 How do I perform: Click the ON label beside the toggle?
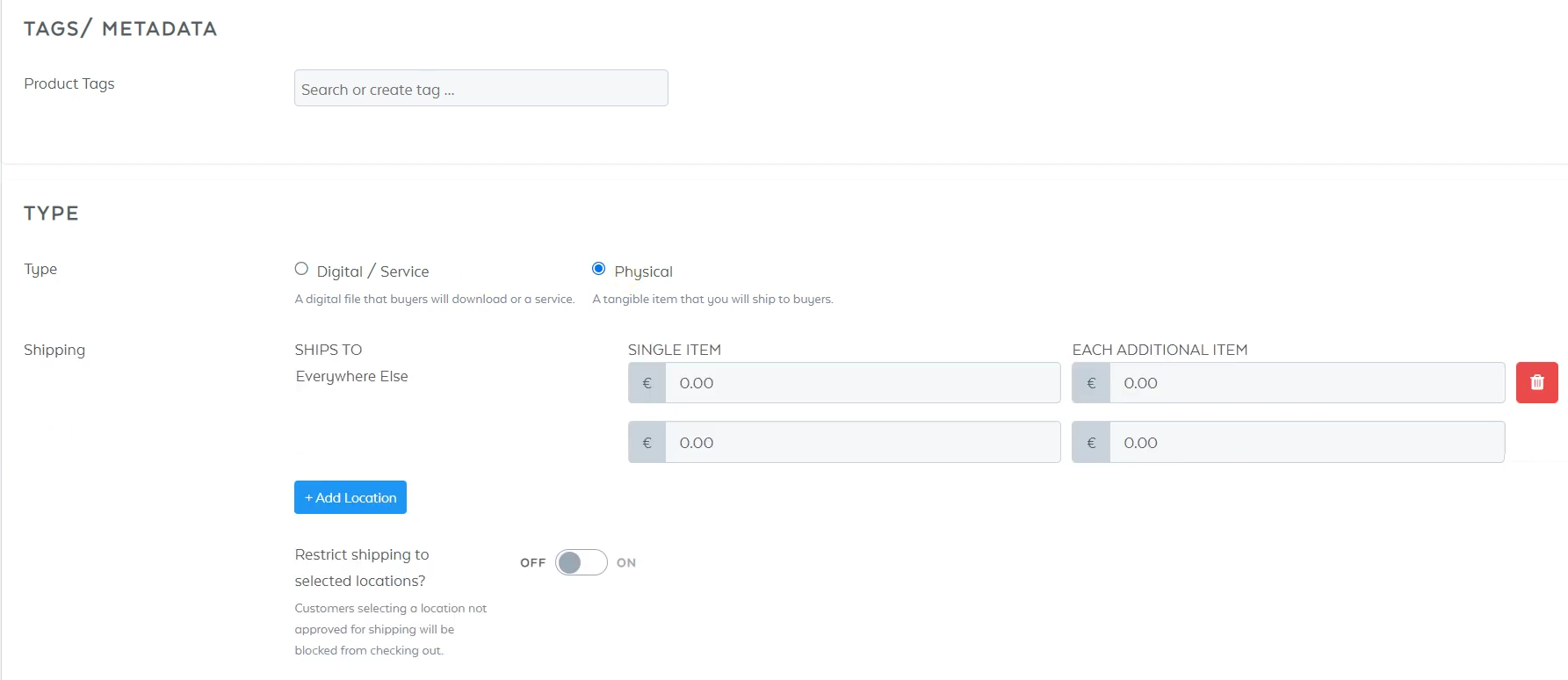click(626, 562)
